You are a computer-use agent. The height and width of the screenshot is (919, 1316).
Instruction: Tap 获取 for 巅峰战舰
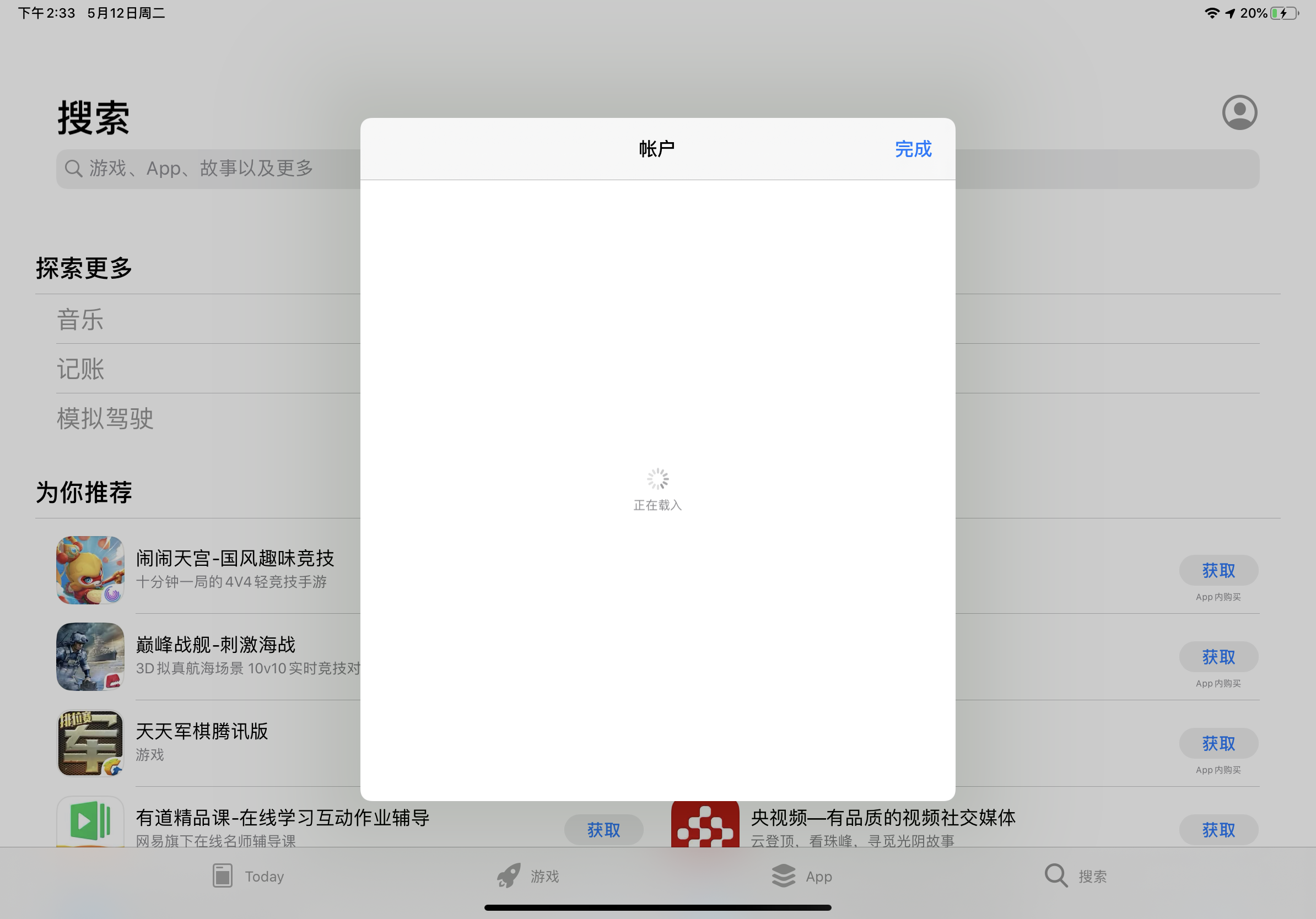pyautogui.click(x=1218, y=657)
